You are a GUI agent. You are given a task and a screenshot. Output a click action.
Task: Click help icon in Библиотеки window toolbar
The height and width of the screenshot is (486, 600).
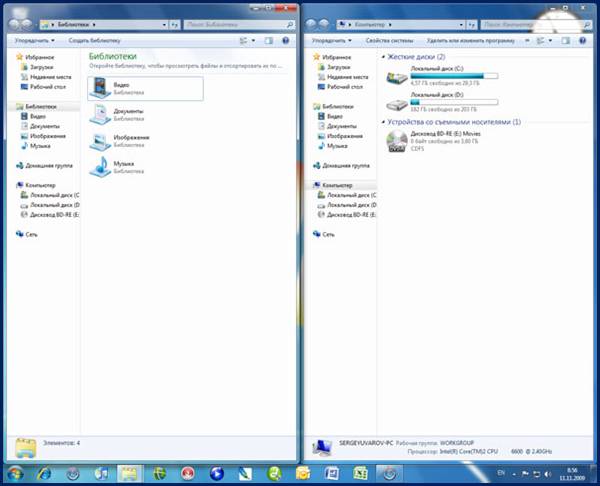[x=285, y=40]
